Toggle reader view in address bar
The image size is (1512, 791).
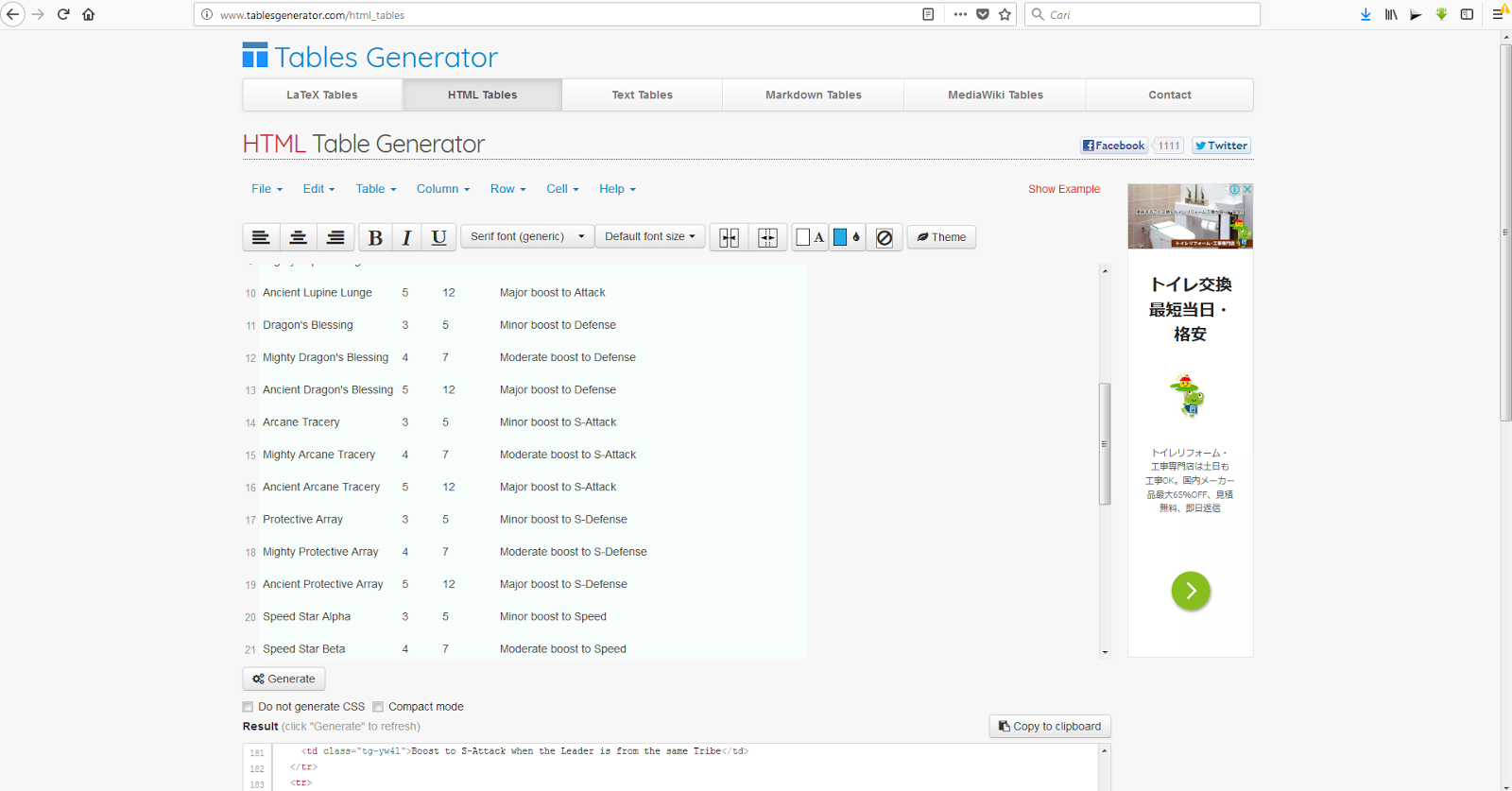(928, 14)
